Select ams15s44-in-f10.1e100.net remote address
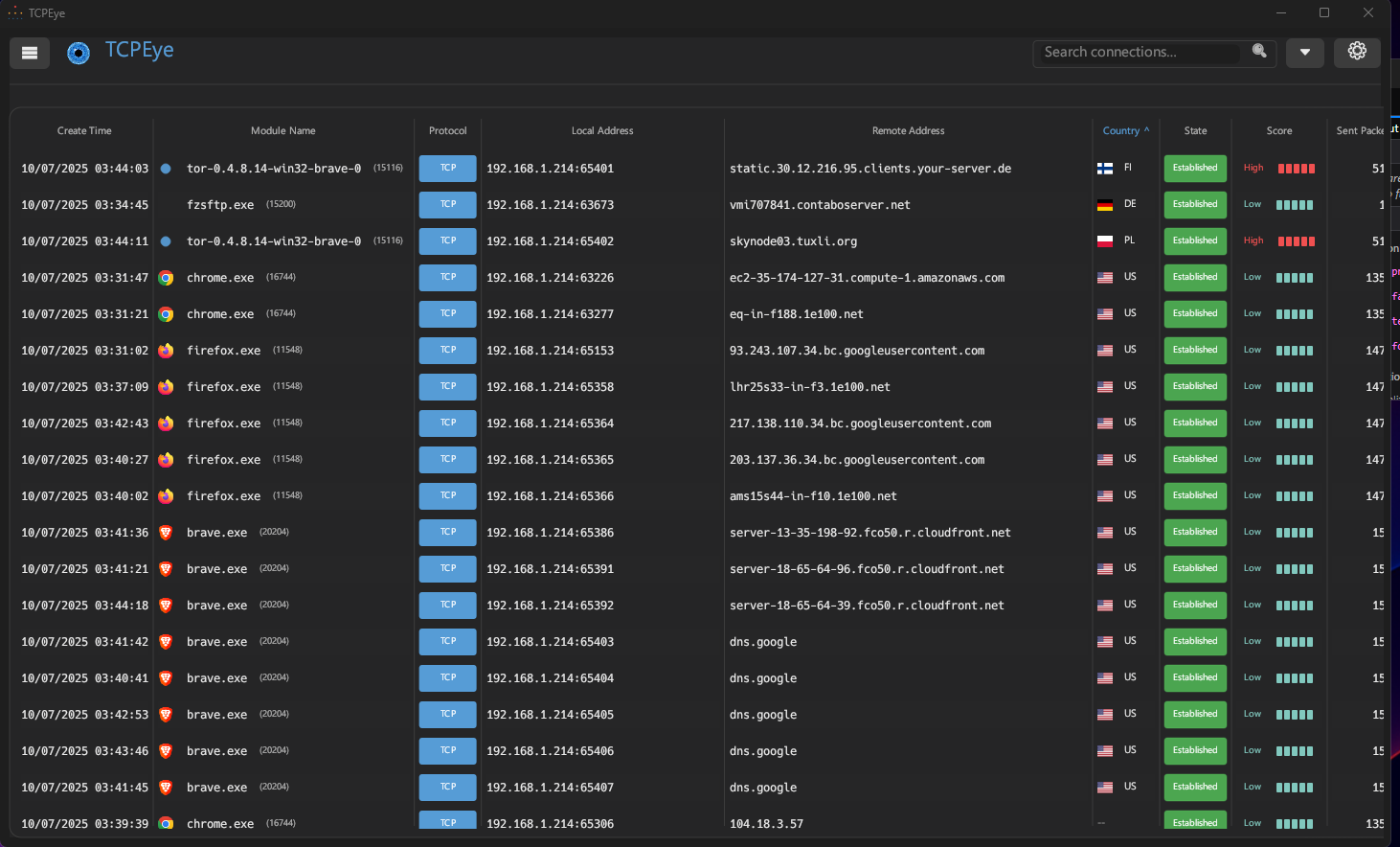The width and height of the screenshot is (1400, 847). coord(813,496)
